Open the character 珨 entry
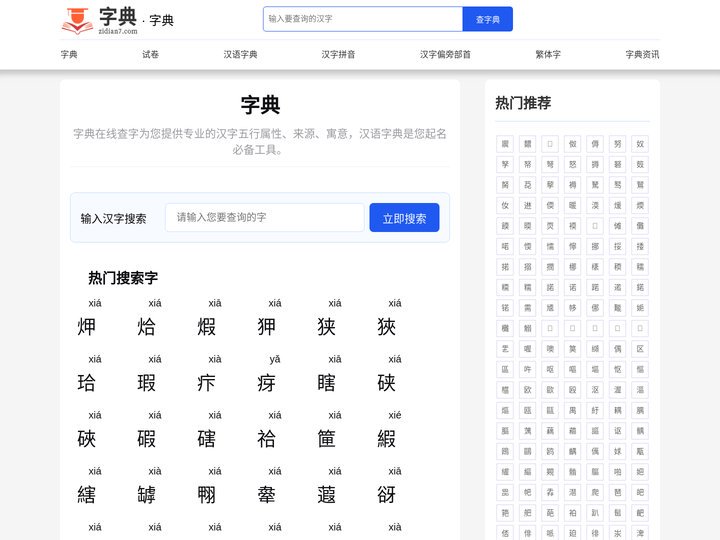Image resolution: width=720 pixels, height=540 pixels. (x=86, y=382)
